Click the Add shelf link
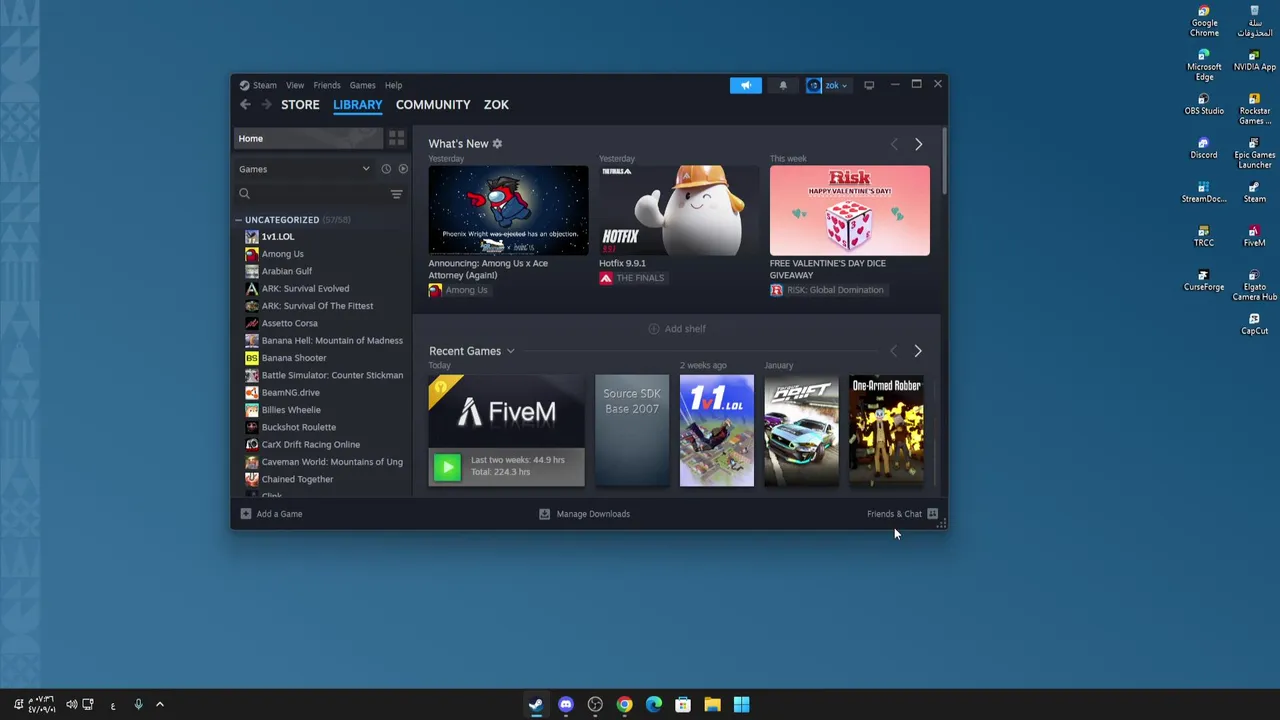 coord(685,328)
